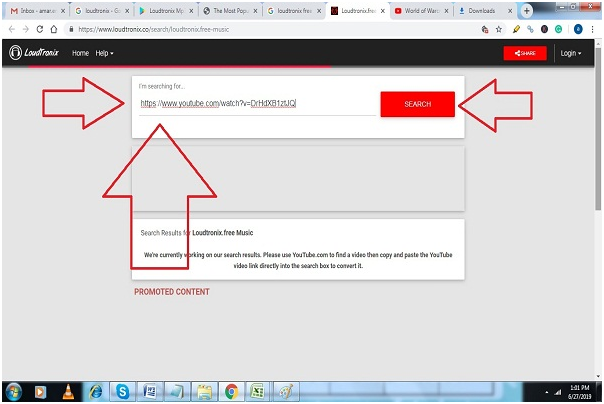The image size is (604, 404).
Task: Close the active Loudtronix.free tab
Action: (383, 11)
